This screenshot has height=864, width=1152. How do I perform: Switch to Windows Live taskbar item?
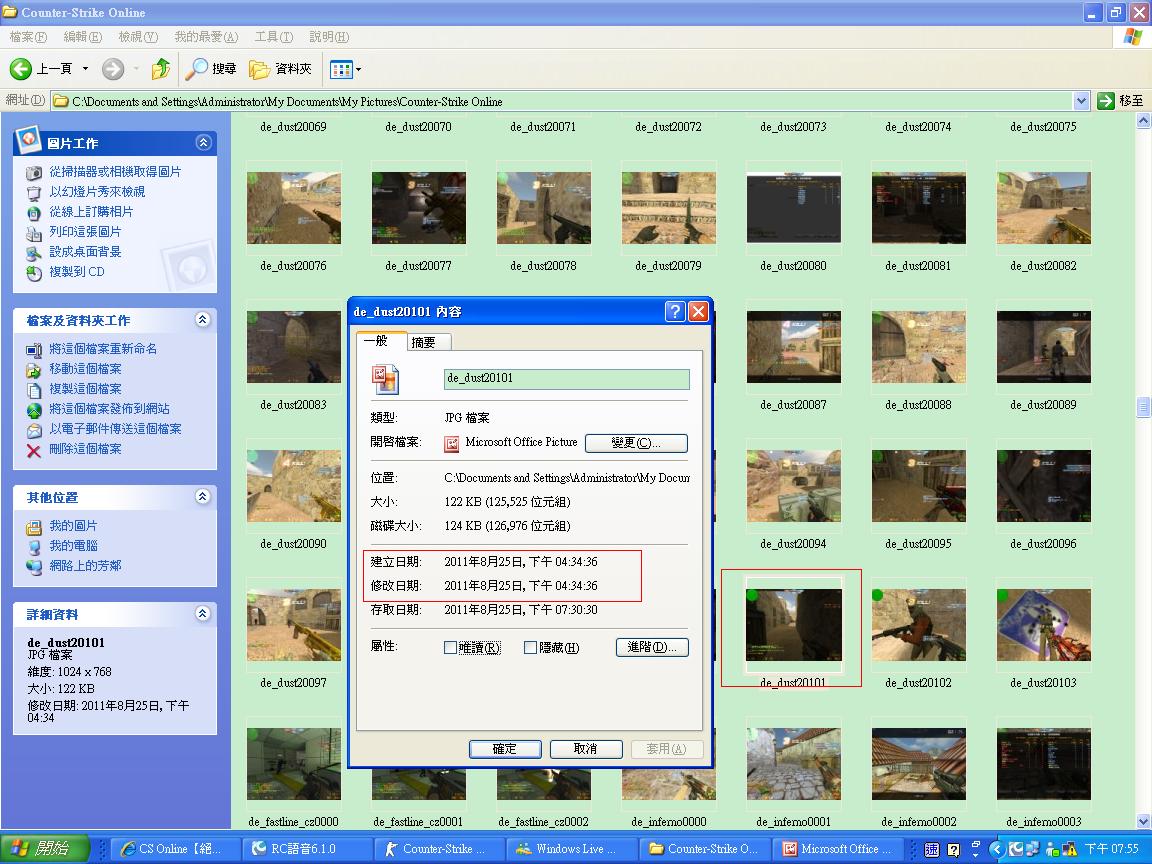click(x=572, y=849)
